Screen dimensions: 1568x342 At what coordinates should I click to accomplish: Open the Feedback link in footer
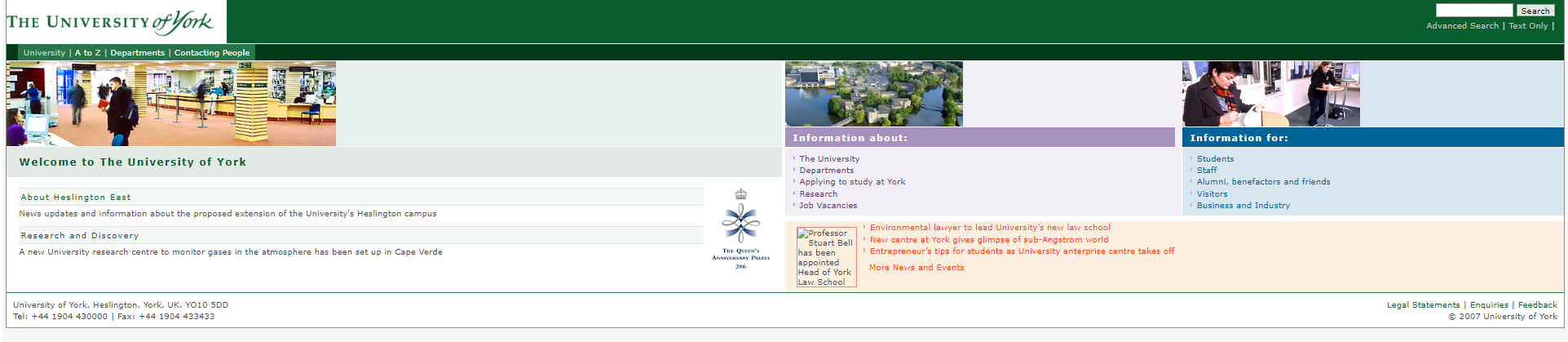pos(1537,305)
